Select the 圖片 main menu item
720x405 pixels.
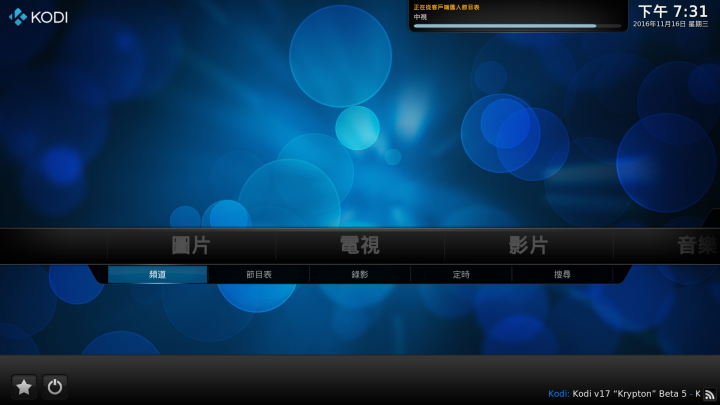coord(191,246)
